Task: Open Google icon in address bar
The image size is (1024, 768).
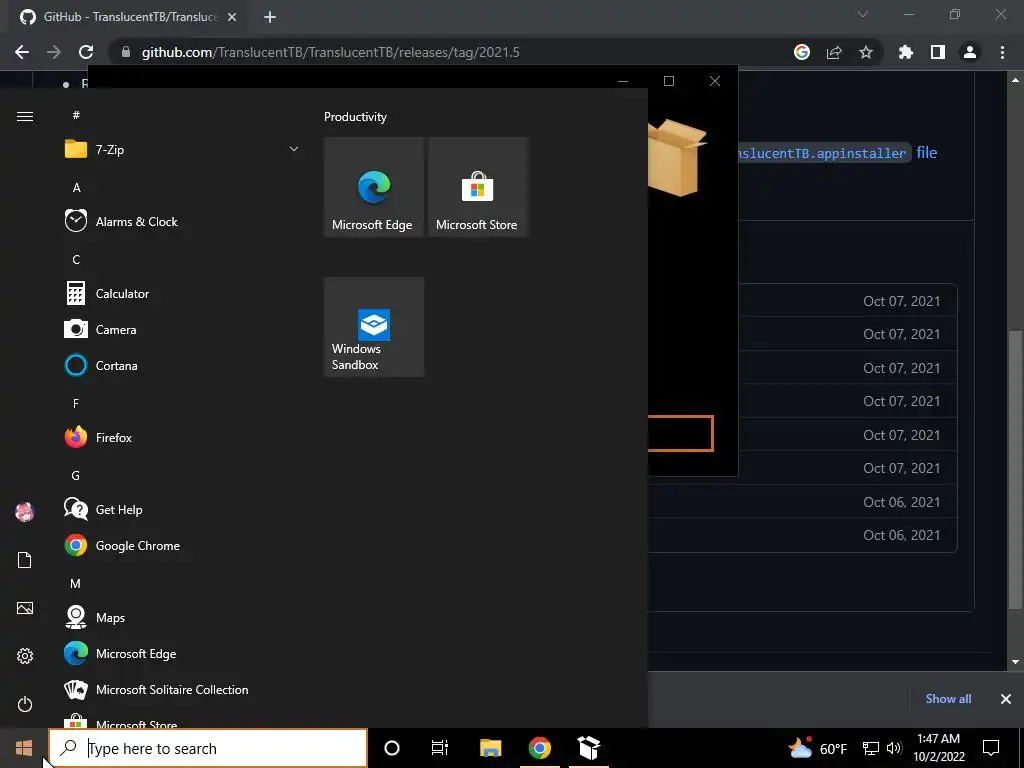Action: pos(802,52)
